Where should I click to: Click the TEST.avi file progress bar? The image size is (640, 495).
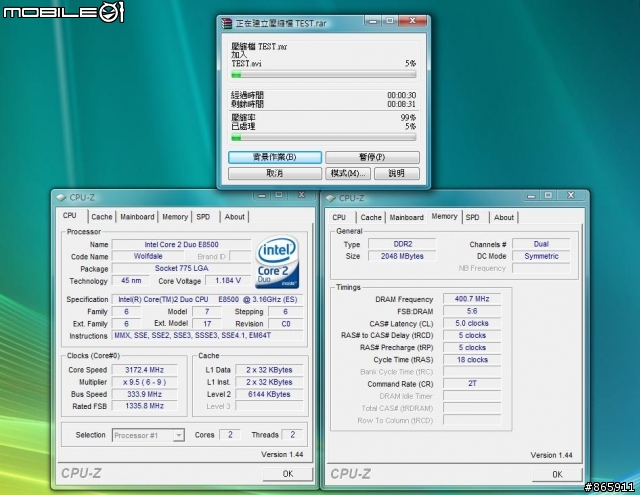coord(324,75)
